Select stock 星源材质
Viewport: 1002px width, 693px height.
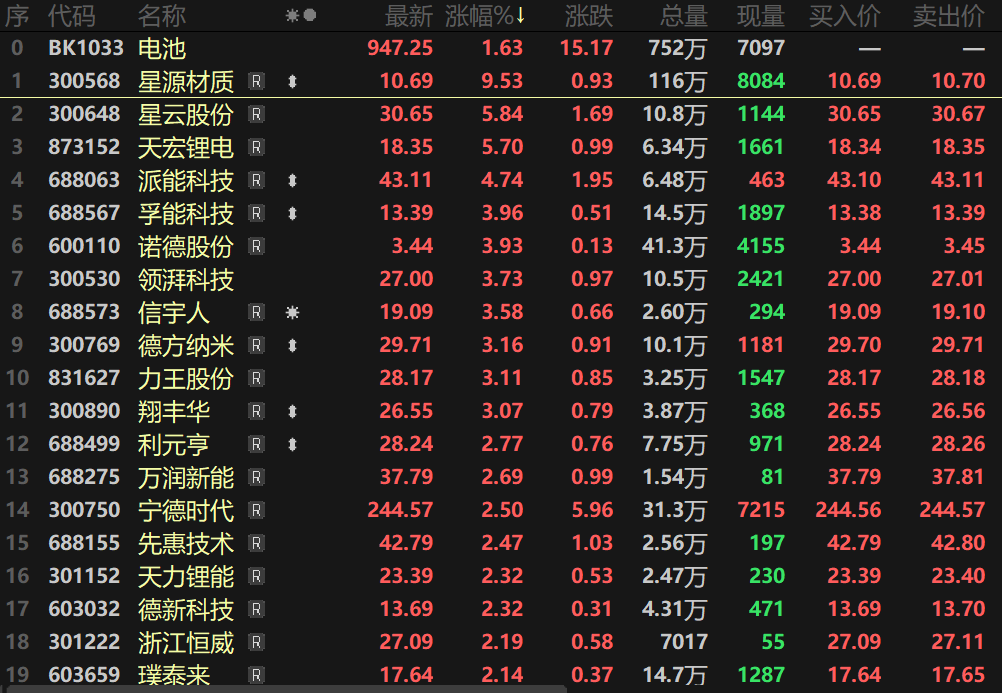186,81
